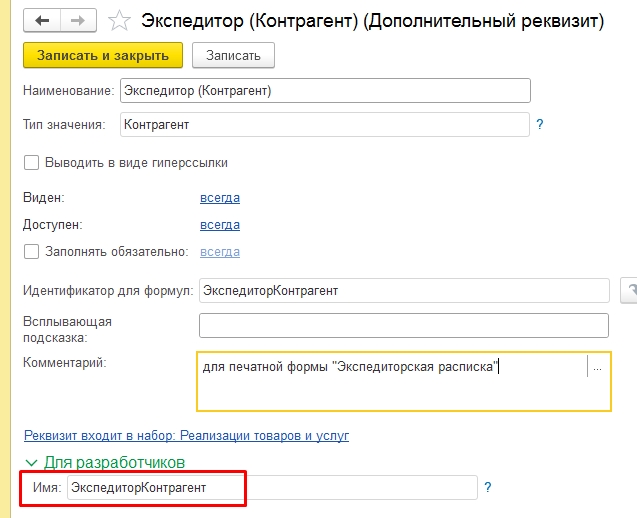Click the Тип значения field

[325, 124]
